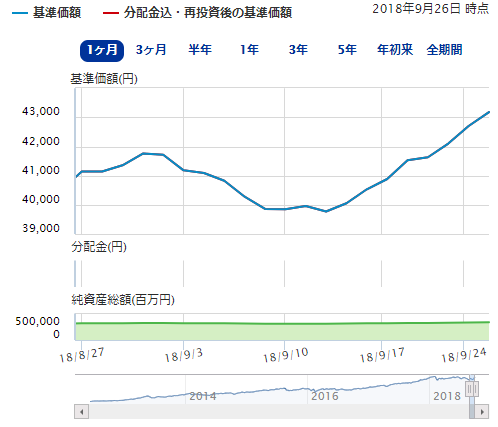The width and height of the screenshot is (498, 427).
Task: Click the 分配金(円) chart heading
Action: (99, 247)
